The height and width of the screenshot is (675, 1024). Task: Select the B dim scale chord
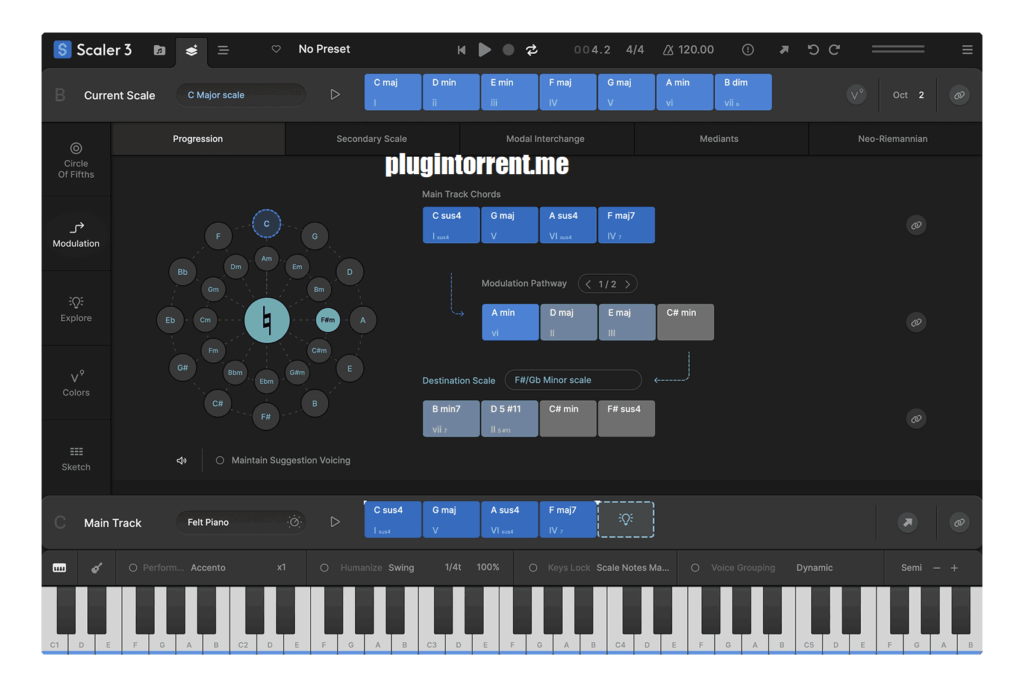743,92
